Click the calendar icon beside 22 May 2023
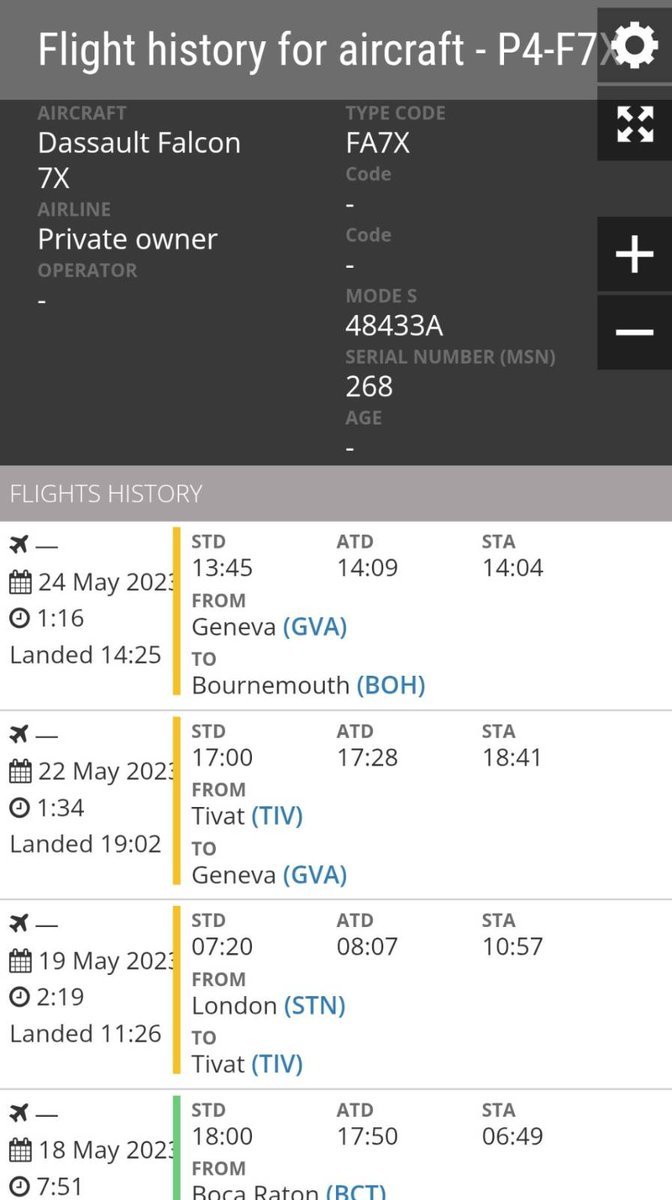The height and width of the screenshot is (1200, 672). (x=20, y=772)
